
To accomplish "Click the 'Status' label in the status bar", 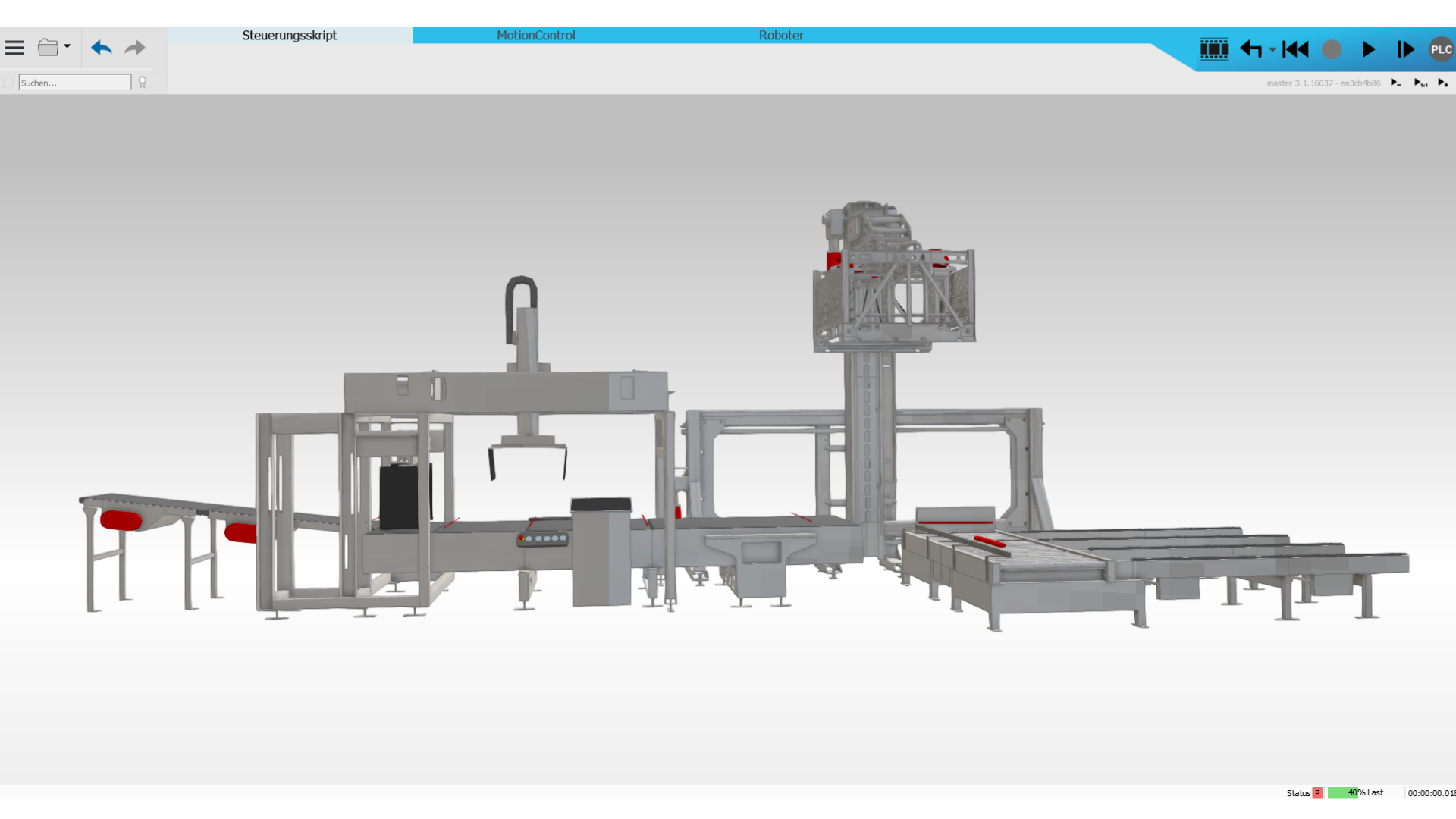I will point(1298,793).
